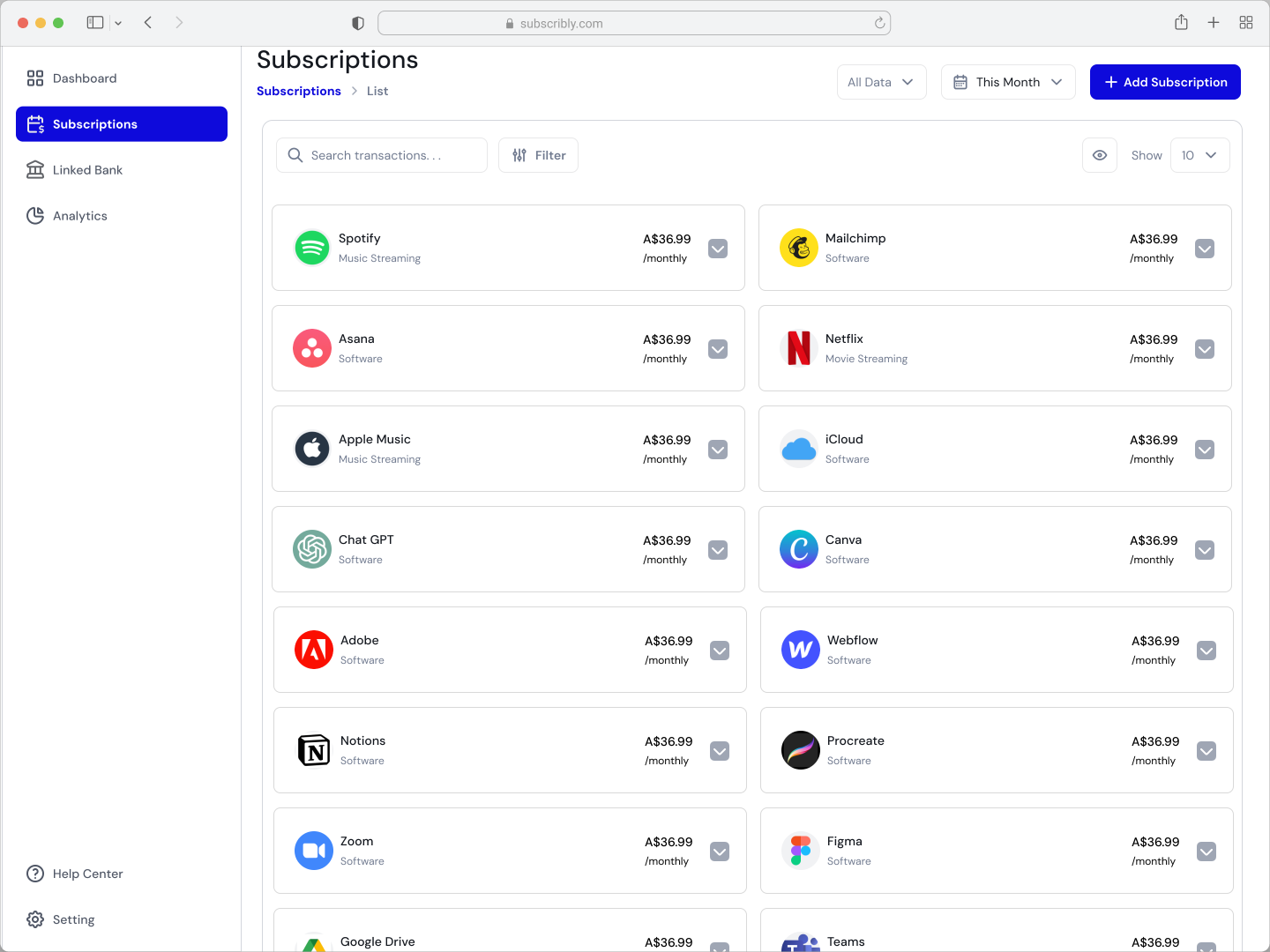Click the Add Subscription button

(1165, 82)
